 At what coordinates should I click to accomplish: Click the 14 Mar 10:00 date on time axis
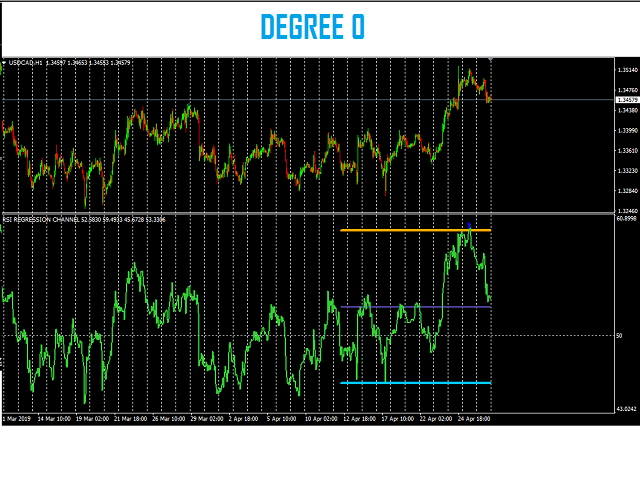point(53,419)
